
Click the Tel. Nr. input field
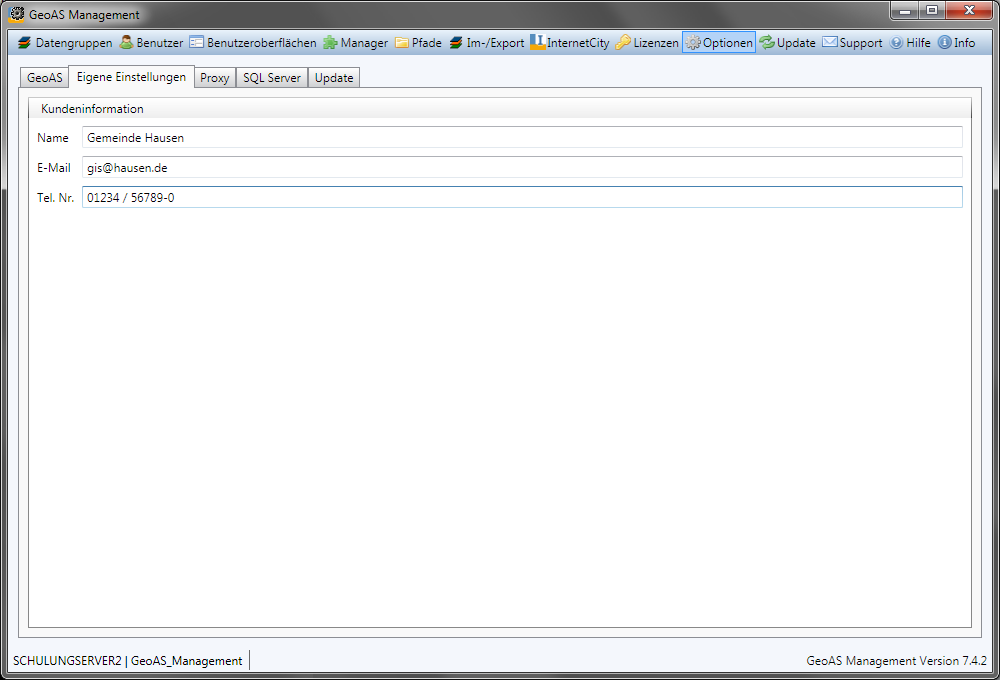tap(522, 197)
